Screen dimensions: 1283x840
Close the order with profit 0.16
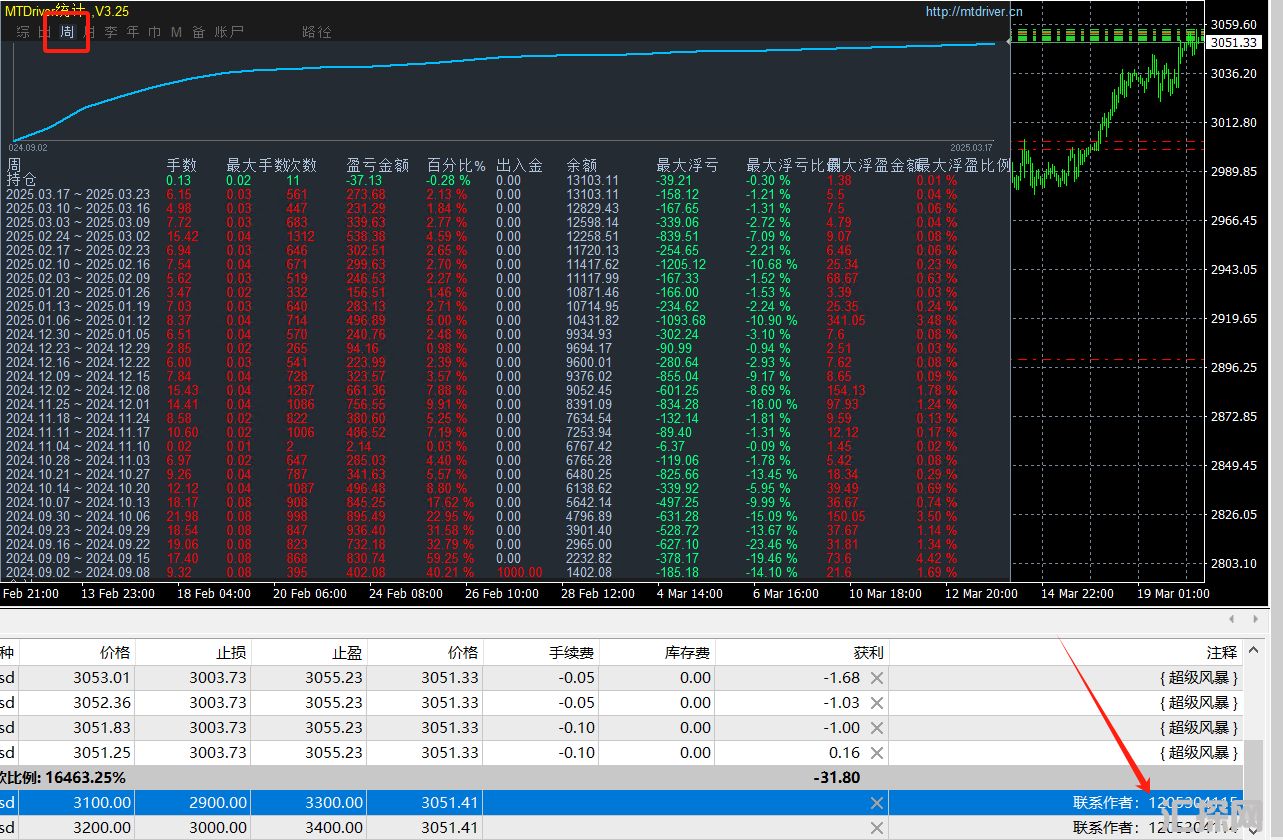pyautogui.click(x=876, y=753)
